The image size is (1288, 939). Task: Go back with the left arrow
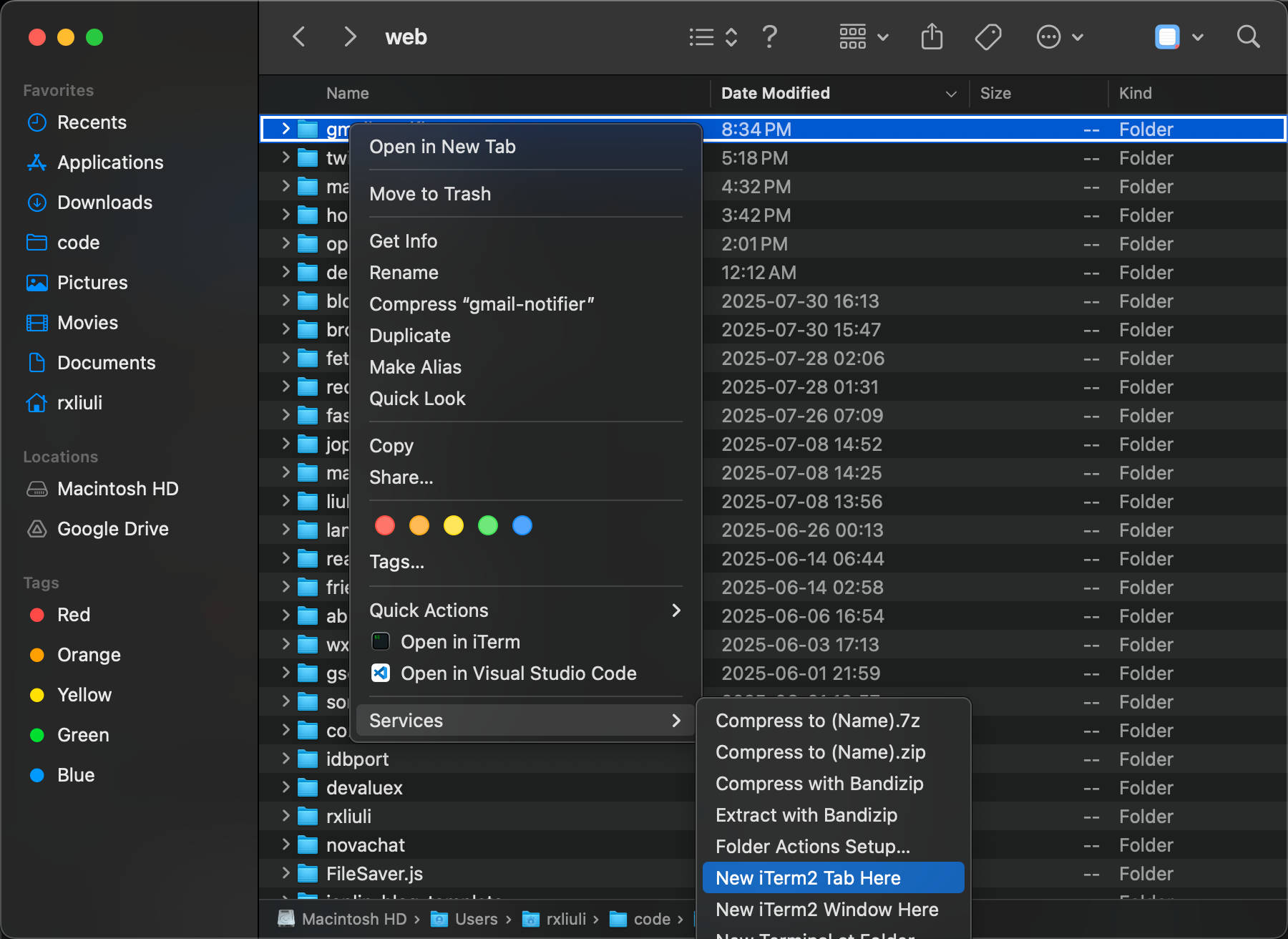tap(299, 37)
